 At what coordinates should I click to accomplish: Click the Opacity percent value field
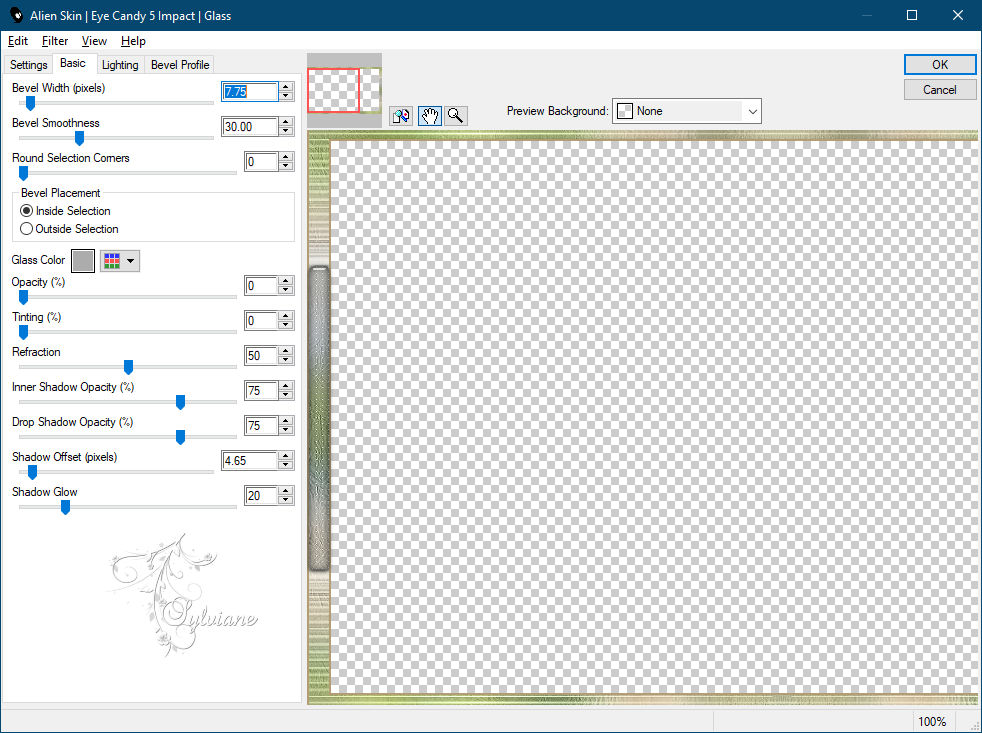pyautogui.click(x=261, y=286)
